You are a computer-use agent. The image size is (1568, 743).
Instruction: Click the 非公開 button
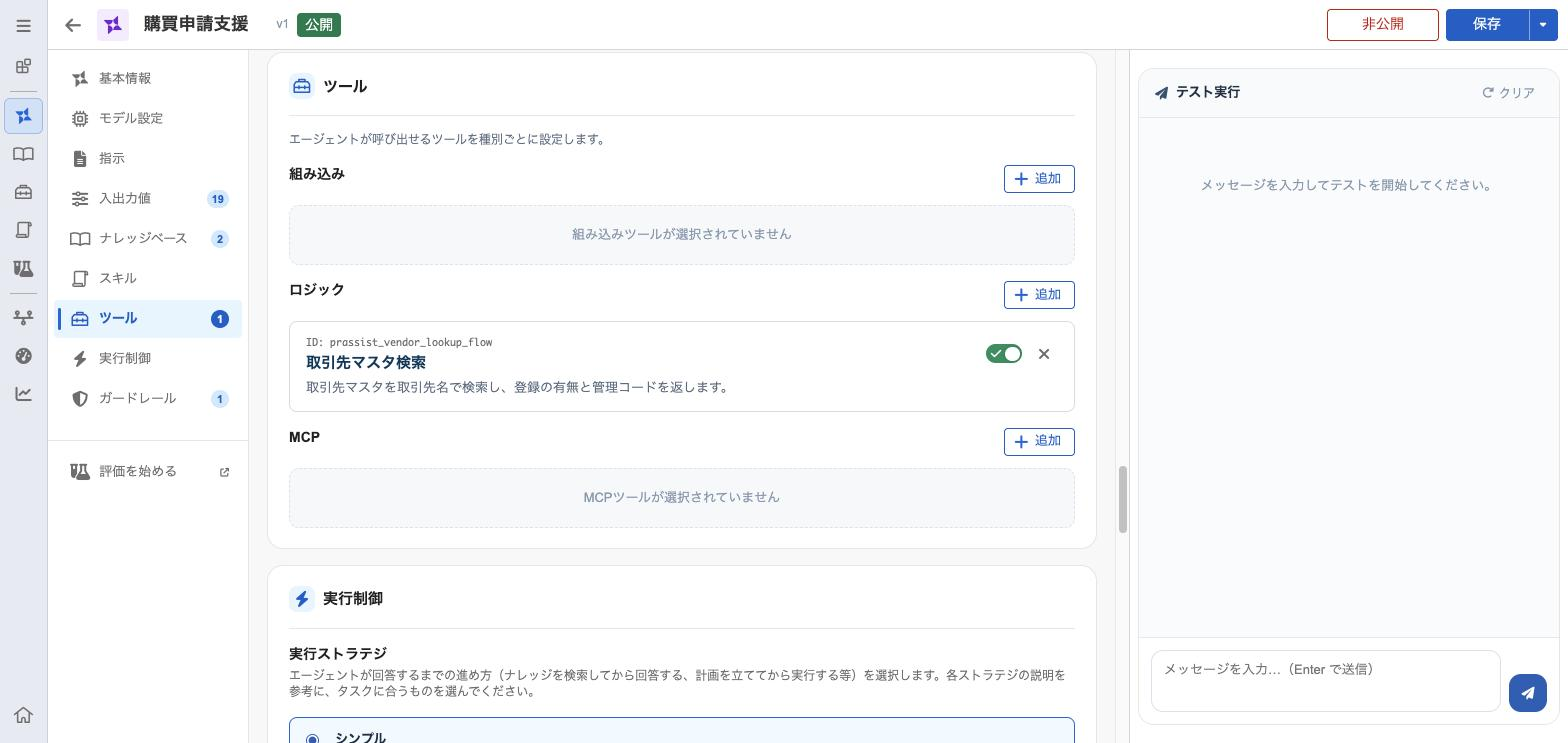click(x=1382, y=25)
